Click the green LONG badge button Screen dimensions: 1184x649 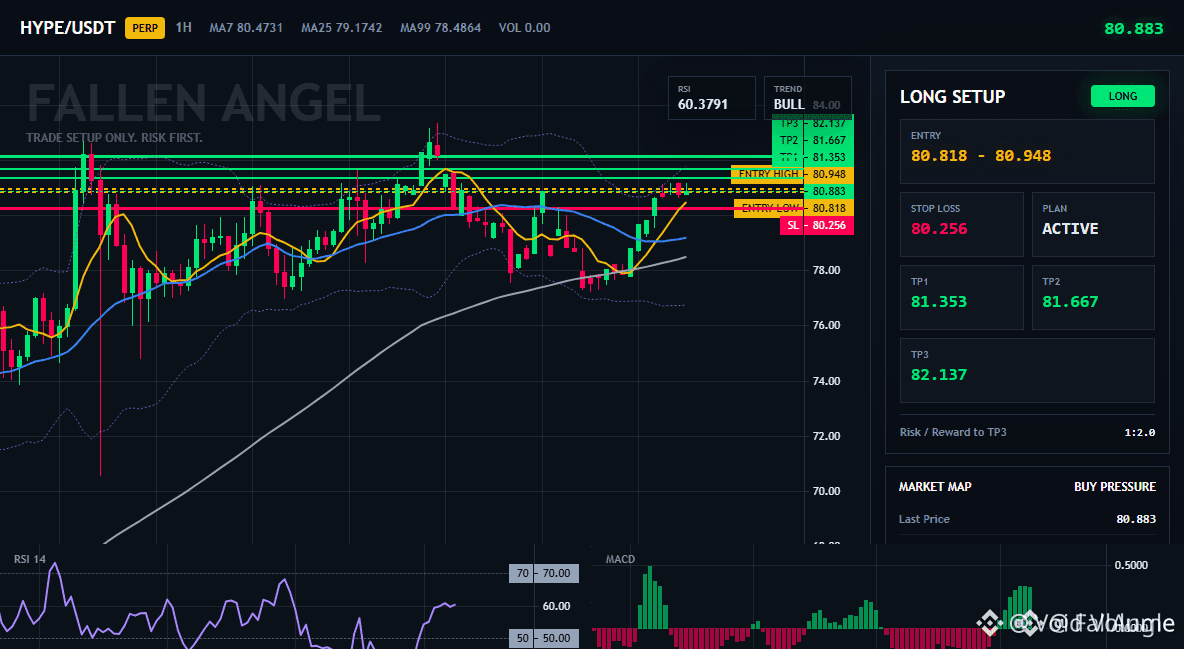1122,96
